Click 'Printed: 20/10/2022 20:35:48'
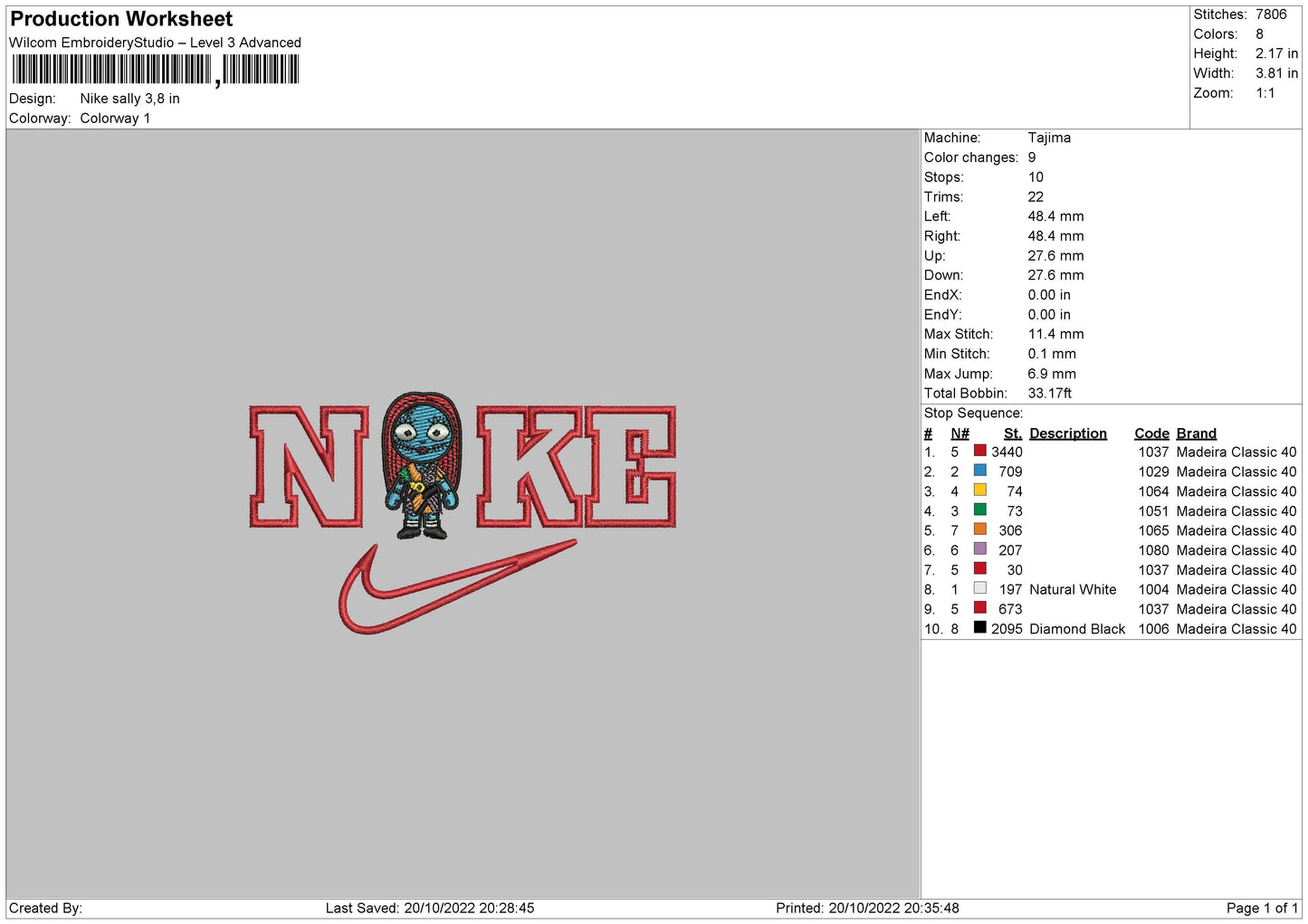The width and height of the screenshot is (1308, 924). point(867,908)
